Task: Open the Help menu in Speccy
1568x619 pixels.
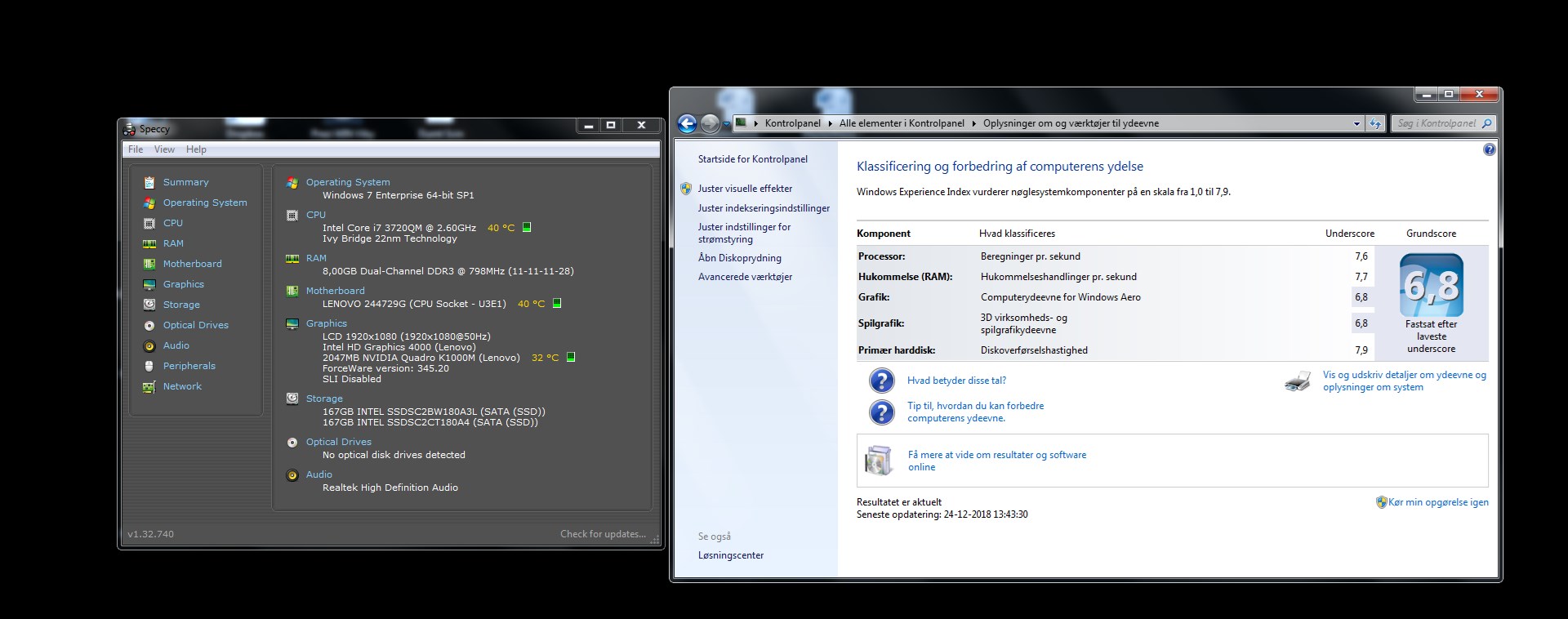Action: (196, 149)
